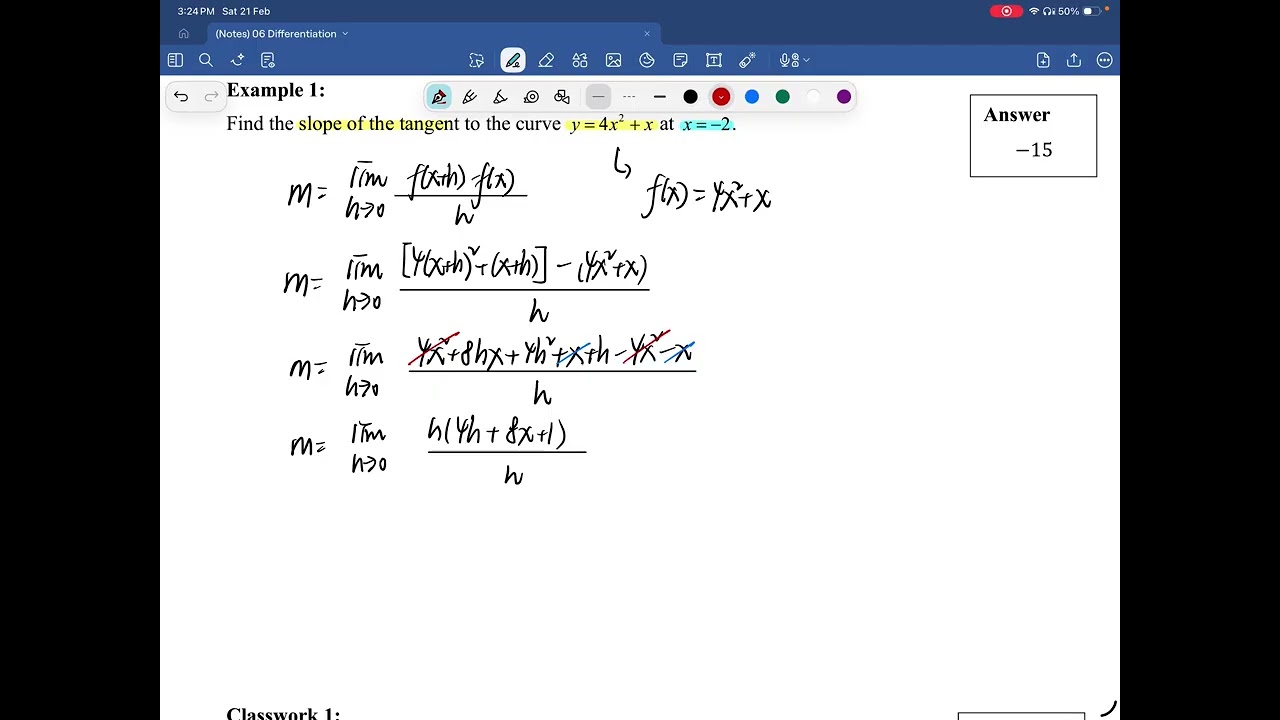Choose the ball pen style

coord(470,97)
